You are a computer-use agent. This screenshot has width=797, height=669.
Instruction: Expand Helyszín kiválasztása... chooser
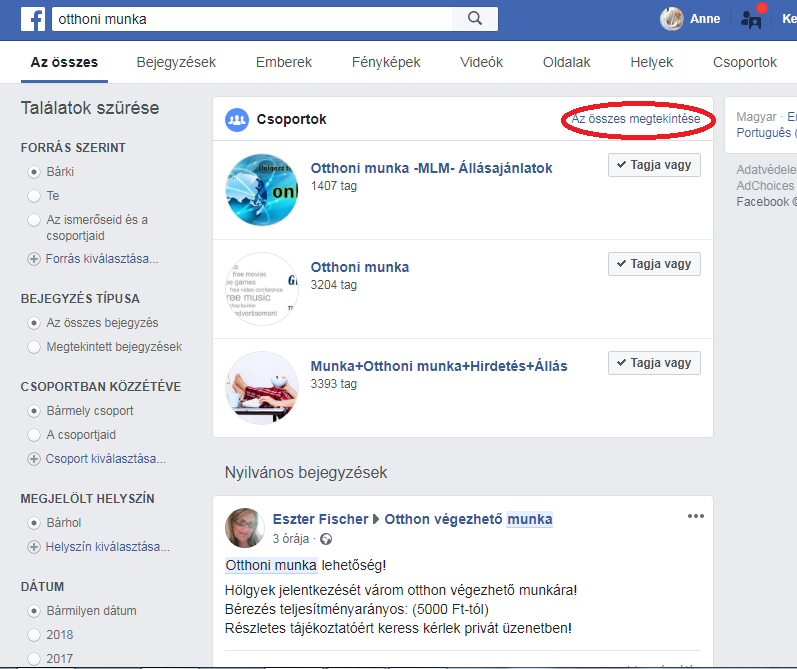108,546
